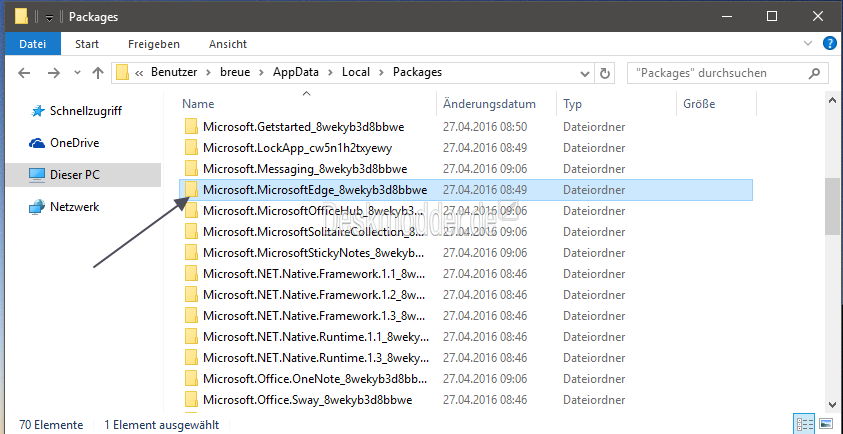Switch to details view in status bar
The height and width of the screenshot is (434, 843).
coord(804,425)
